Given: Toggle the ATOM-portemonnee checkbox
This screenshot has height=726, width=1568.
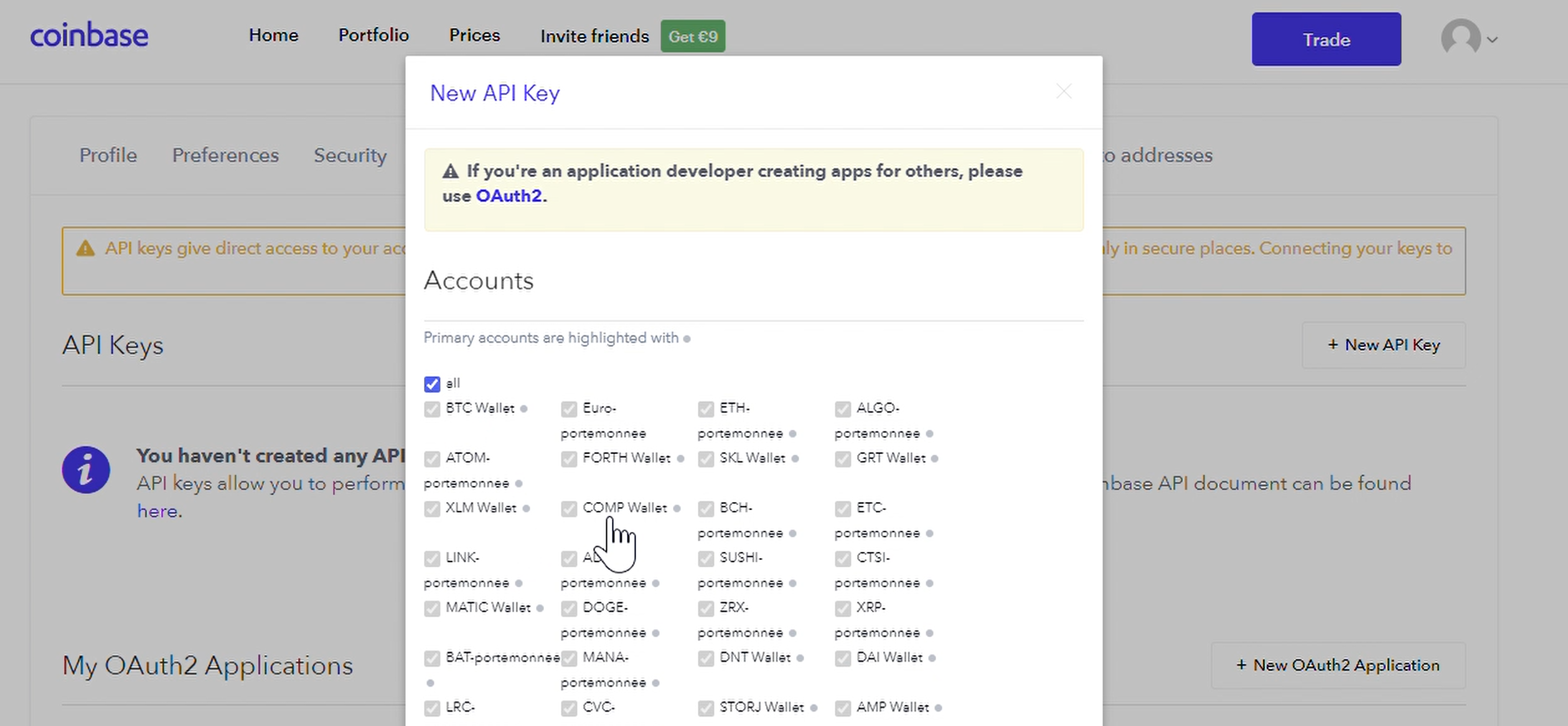Looking at the screenshot, I should (432, 458).
